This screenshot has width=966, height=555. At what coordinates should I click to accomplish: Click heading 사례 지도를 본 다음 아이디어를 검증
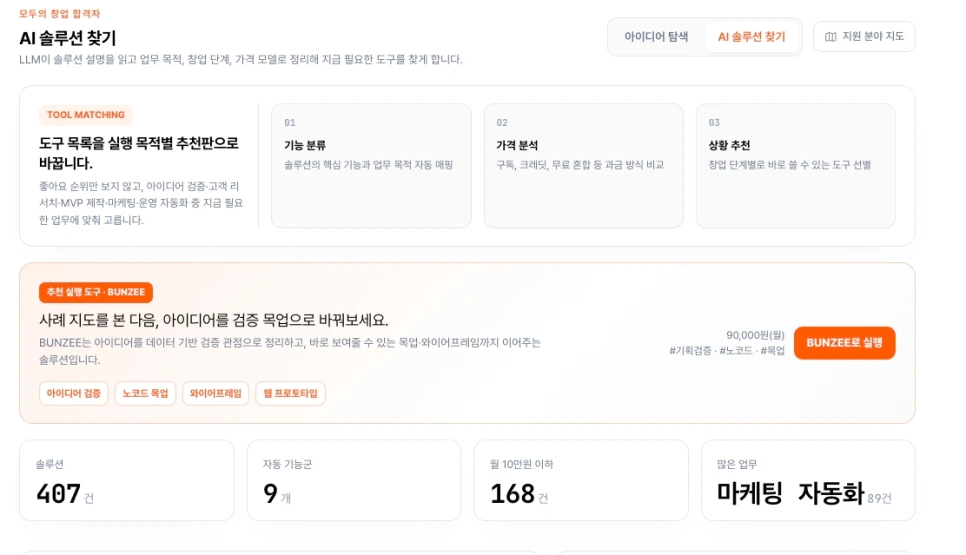pos(214,320)
